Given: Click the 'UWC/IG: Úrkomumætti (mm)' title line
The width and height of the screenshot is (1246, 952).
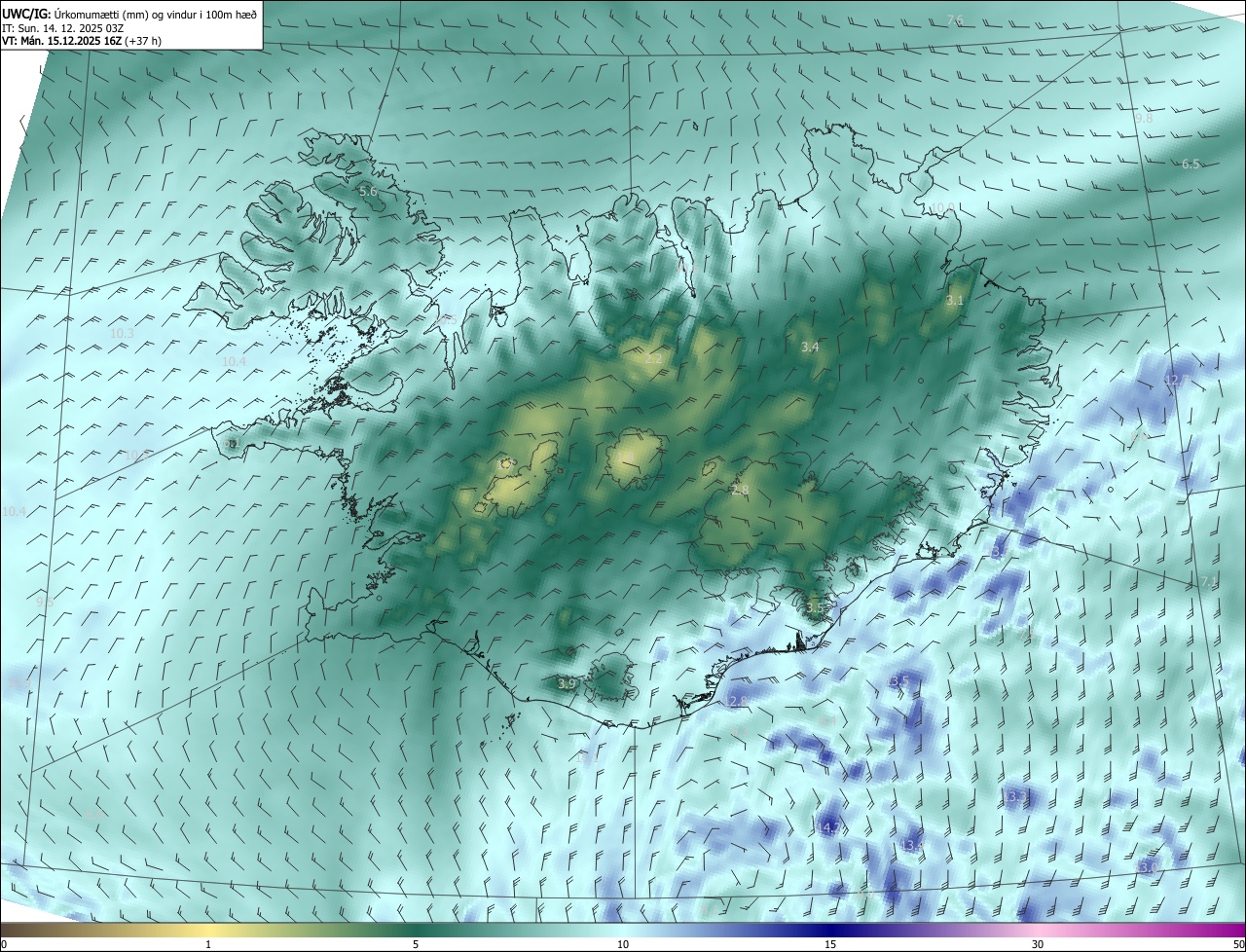Looking at the screenshot, I should coord(129,14).
